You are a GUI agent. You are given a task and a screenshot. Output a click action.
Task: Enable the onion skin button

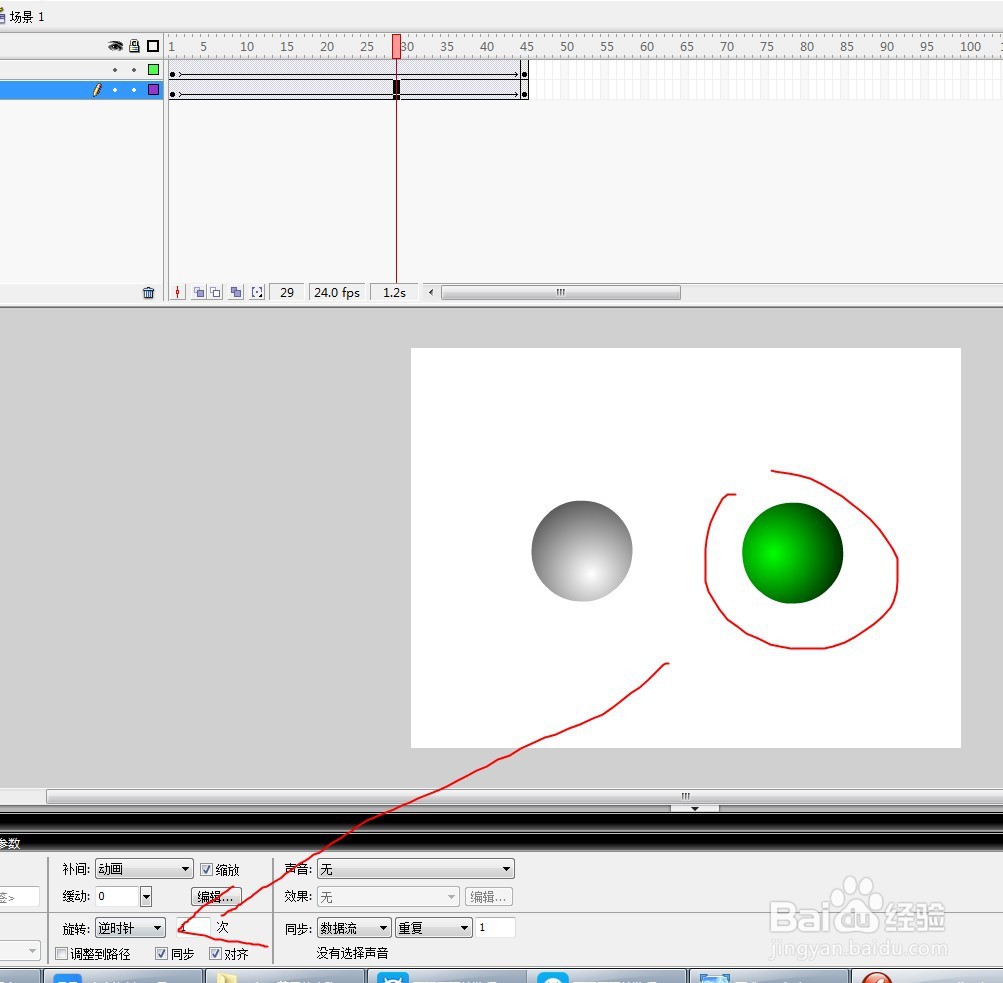199,292
